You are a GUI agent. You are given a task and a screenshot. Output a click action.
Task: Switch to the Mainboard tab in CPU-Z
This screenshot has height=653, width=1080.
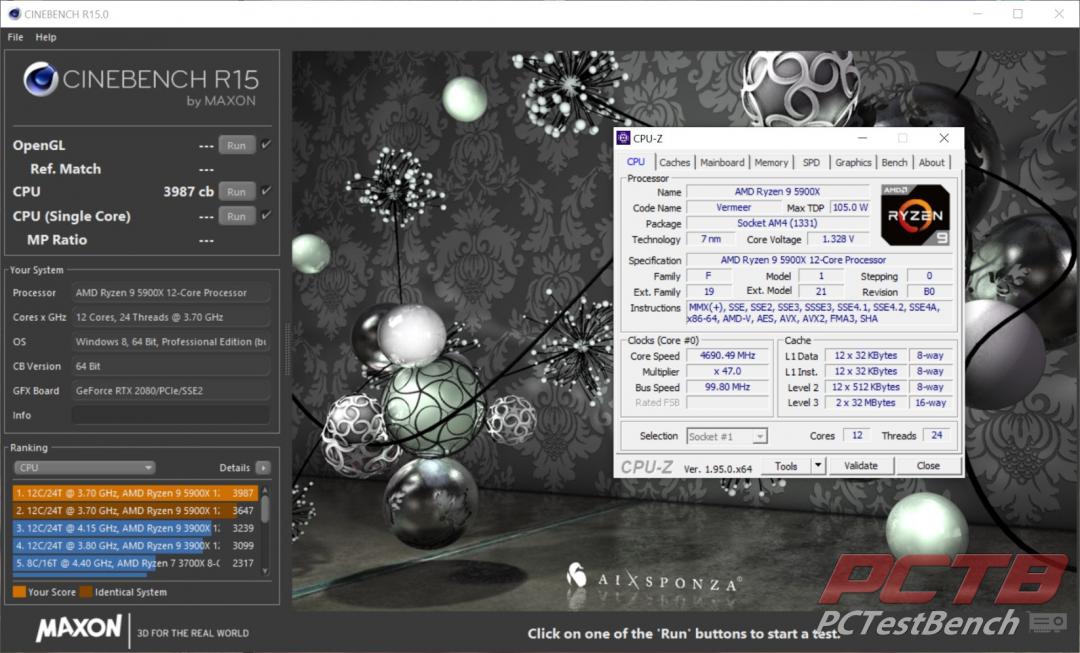[722, 163]
